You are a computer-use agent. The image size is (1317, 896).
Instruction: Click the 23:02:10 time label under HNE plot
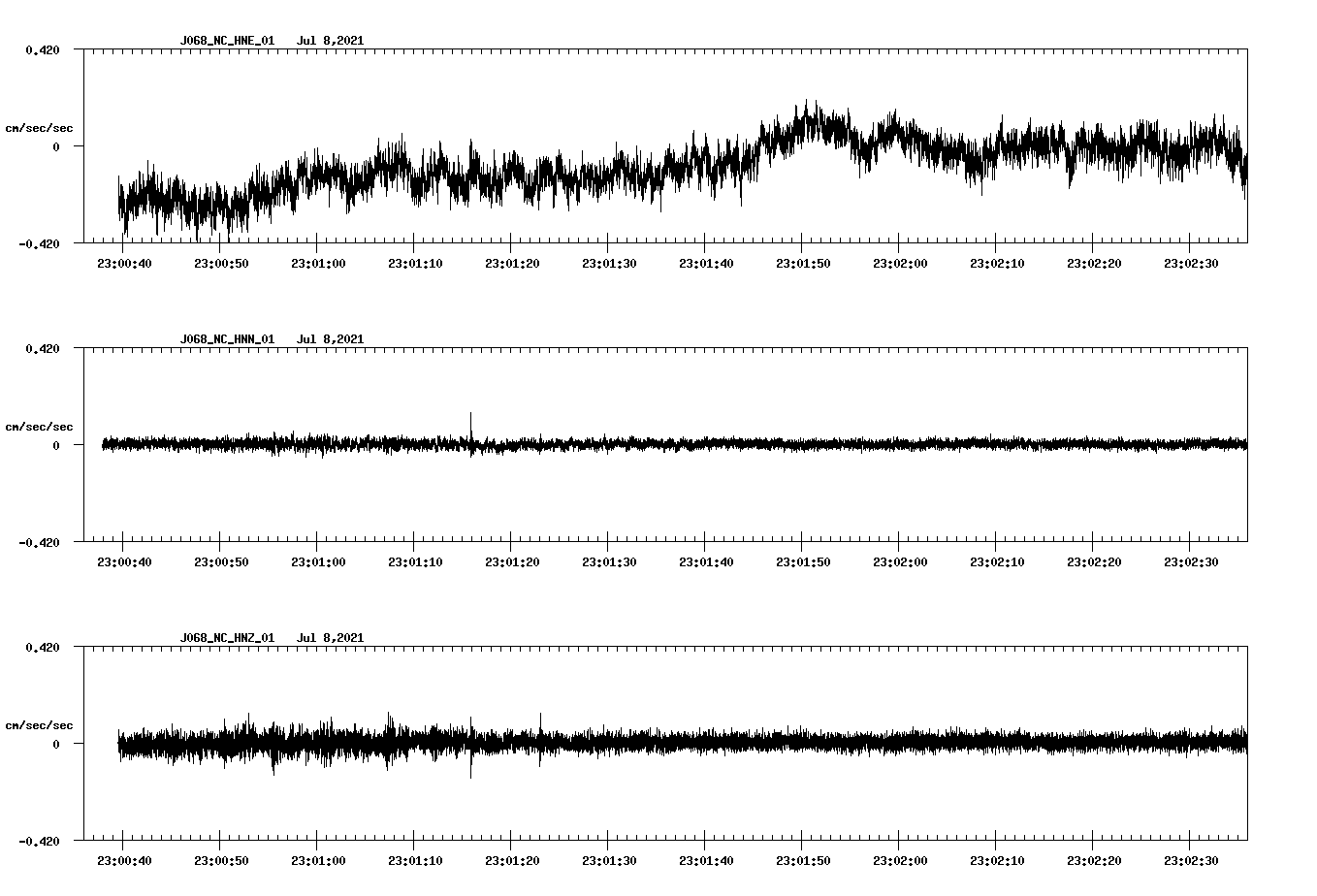tap(996, 264)
